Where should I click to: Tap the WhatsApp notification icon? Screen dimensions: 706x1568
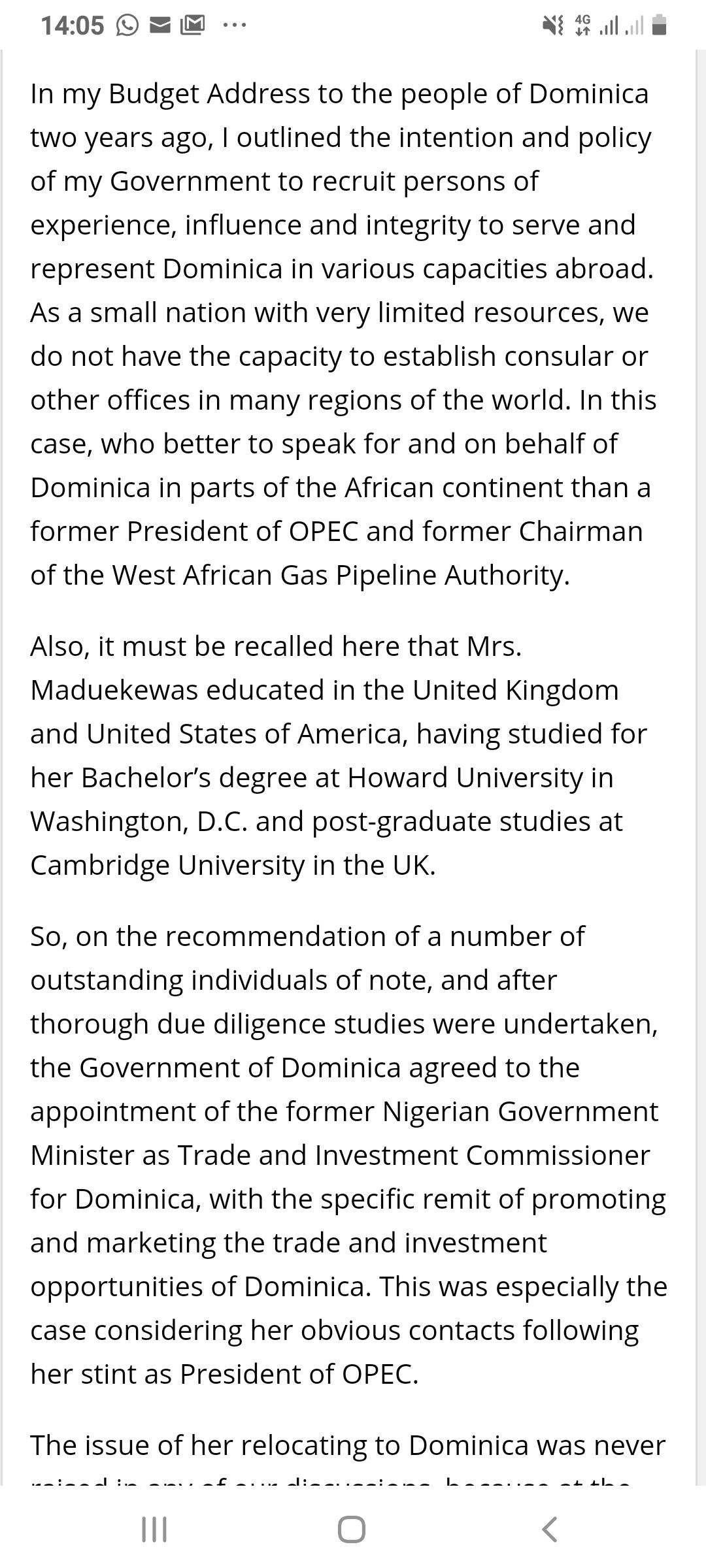point(127,25)
